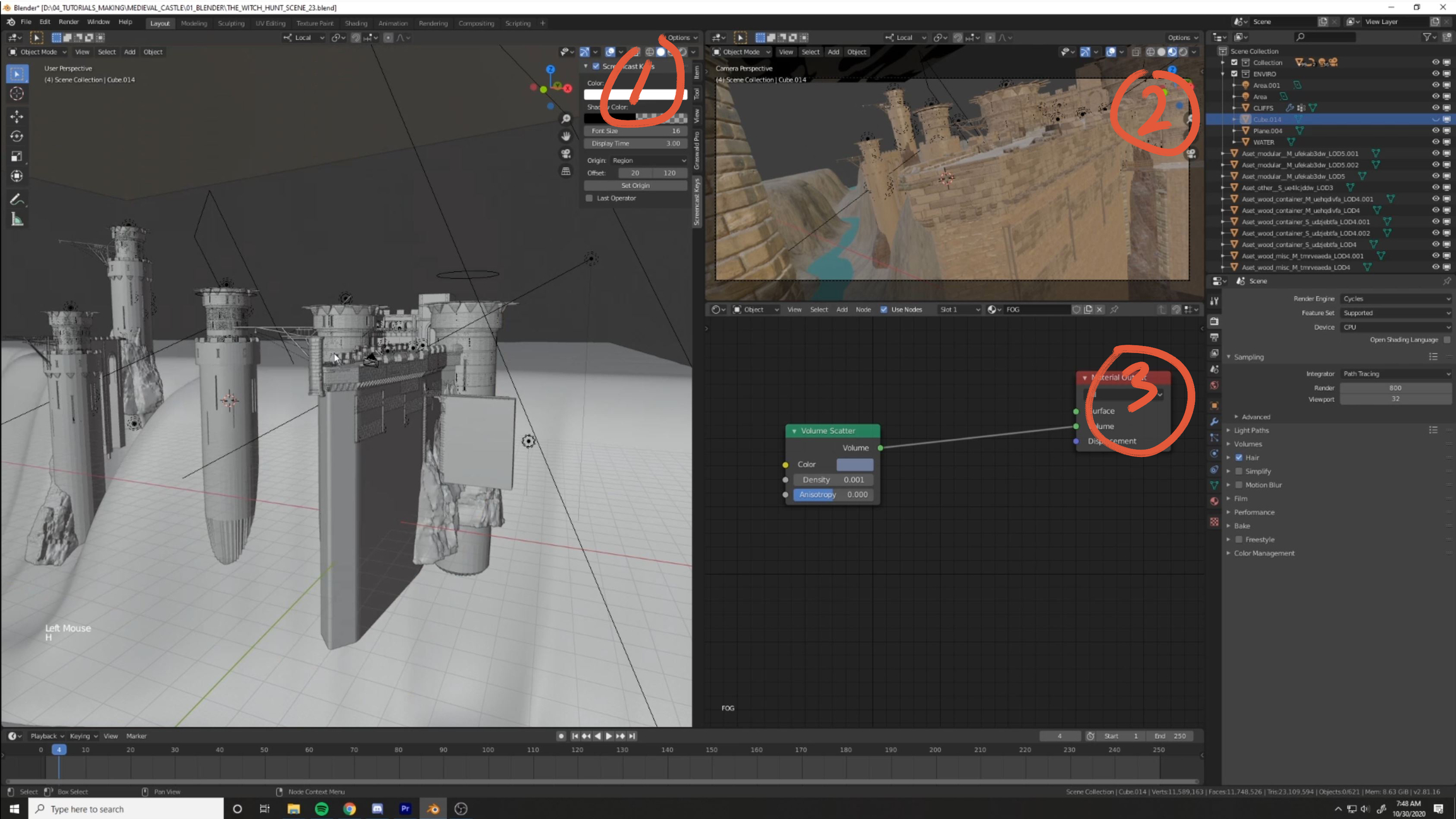Open the Node menu in shader editor

tap(863, 310)
